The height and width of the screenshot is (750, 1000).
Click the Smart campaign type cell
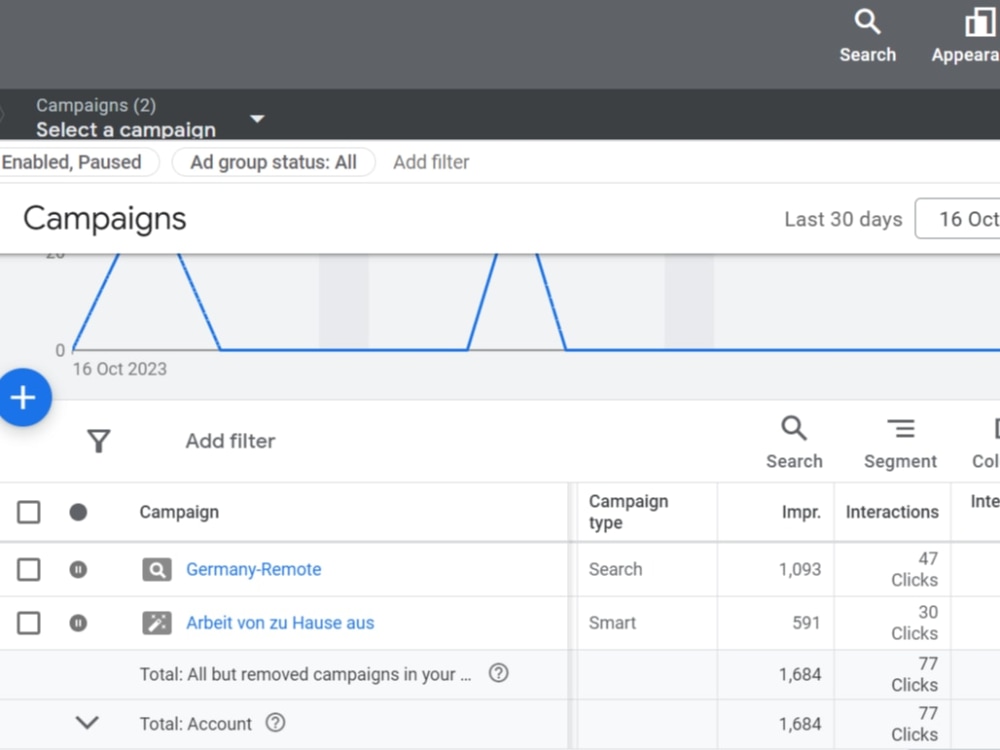(x=612, y=623)
